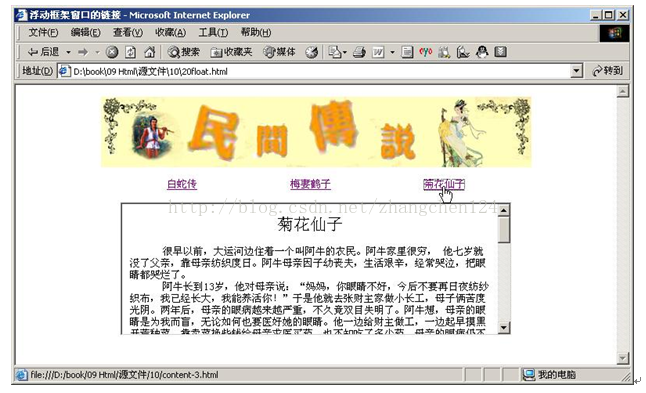Open the View (查看) menu
This screenshot has height=393, width=646.
pyautogui.click(x=128, y=33)
